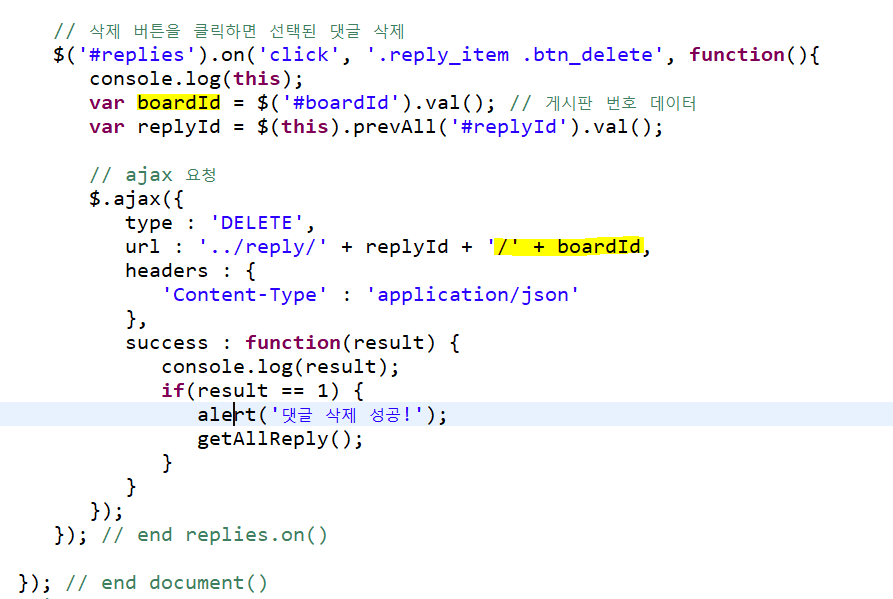Image resolution: width=893 pixels, height=599 pixels.
Task: Click the '.reply_item .btn_delete' selector string
Action: coord(515,55)
